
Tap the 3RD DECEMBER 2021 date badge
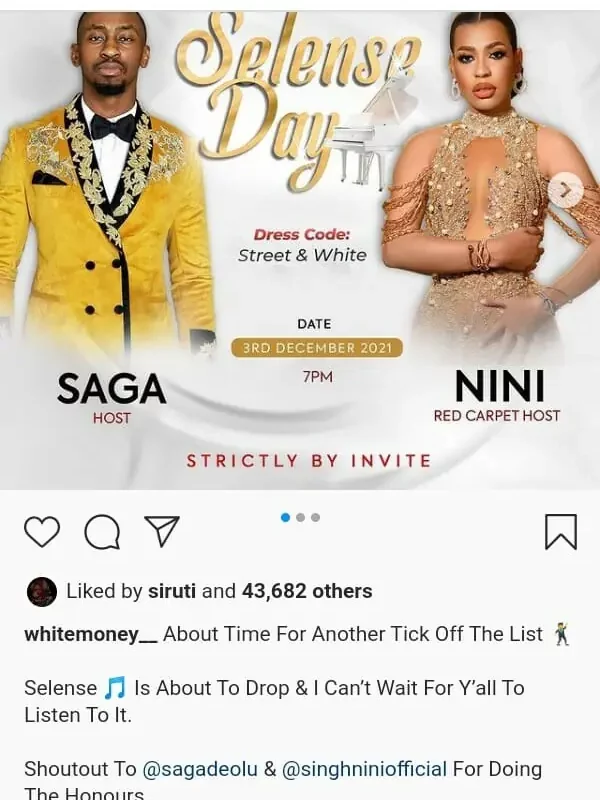click(317, 348)
